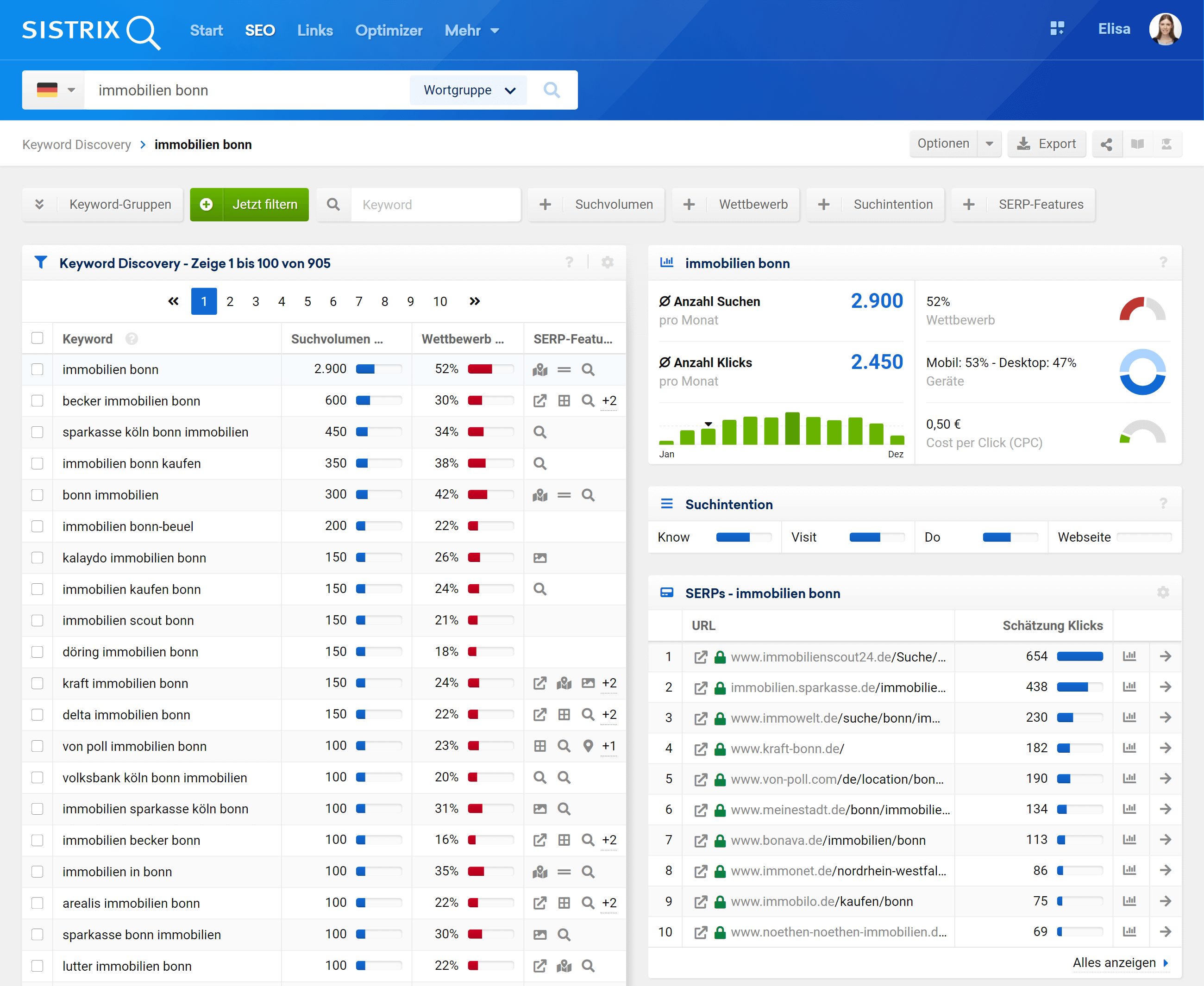Tick the checkbox for bonn immobilien
Image resolution: width=1204 pixels, height=986 pixels.
click(x=38, y=495)
